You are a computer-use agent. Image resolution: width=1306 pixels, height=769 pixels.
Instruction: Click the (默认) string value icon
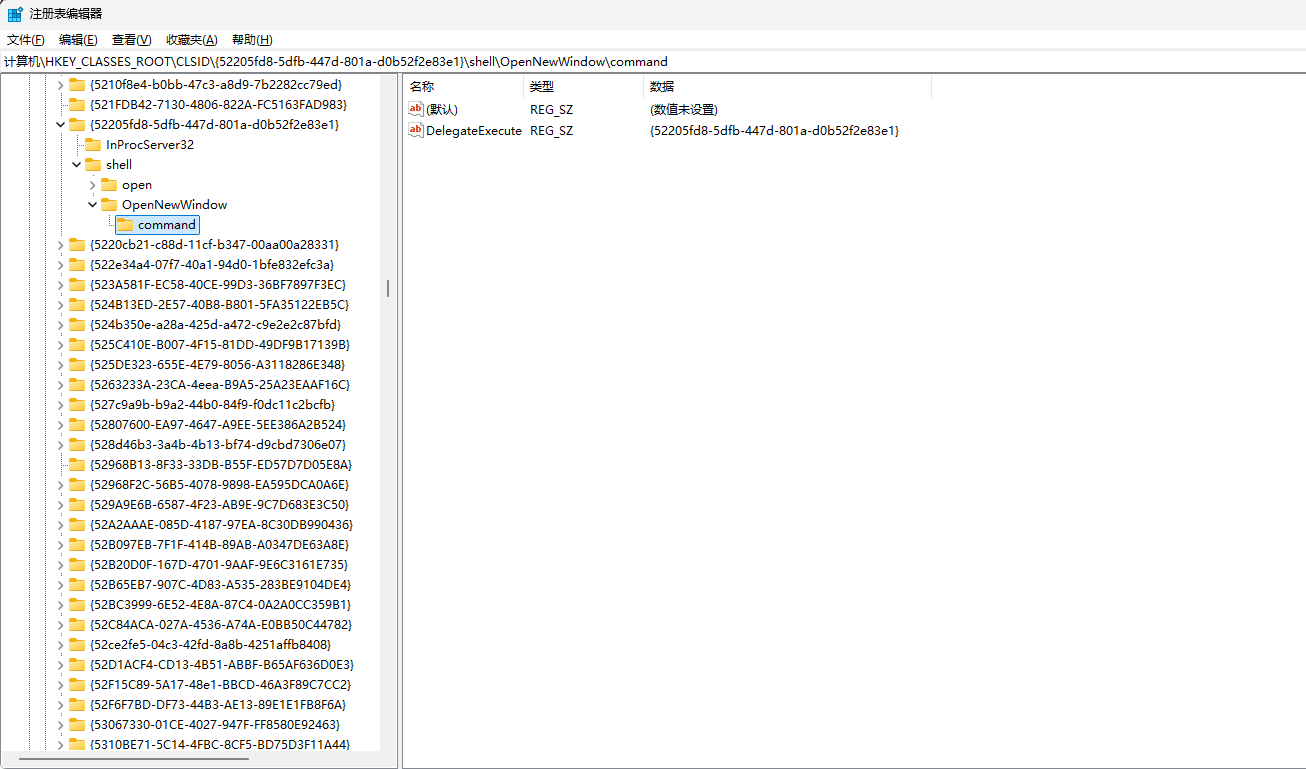(x=416, y=109)
